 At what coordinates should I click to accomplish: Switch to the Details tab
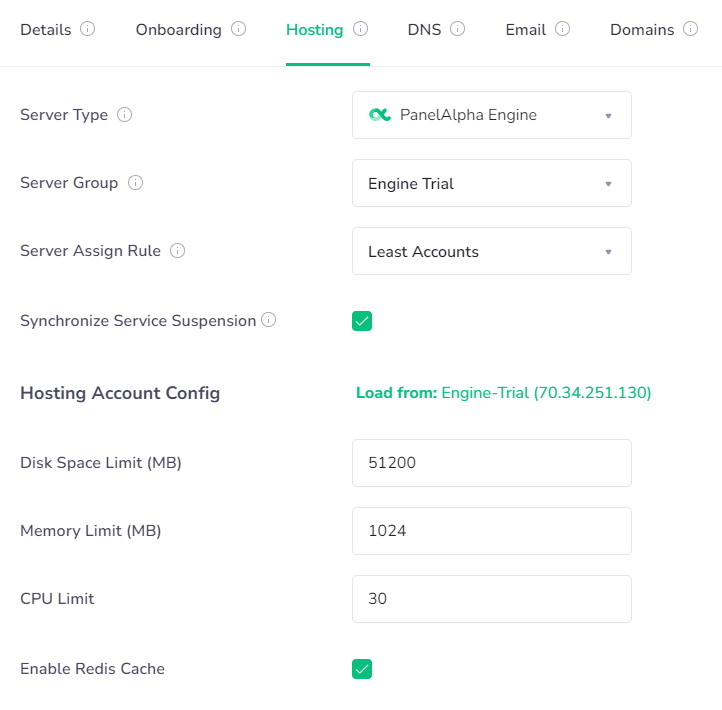[46, 29]
